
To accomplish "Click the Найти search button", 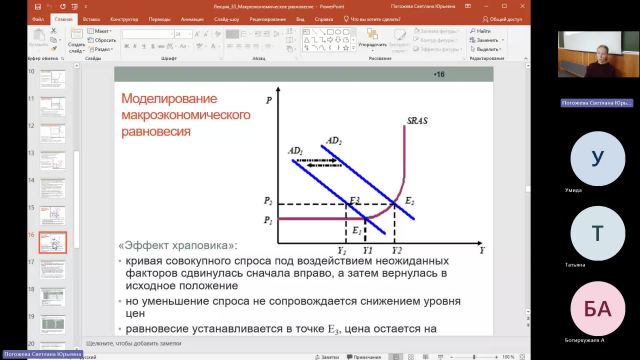I will point(480,31).
